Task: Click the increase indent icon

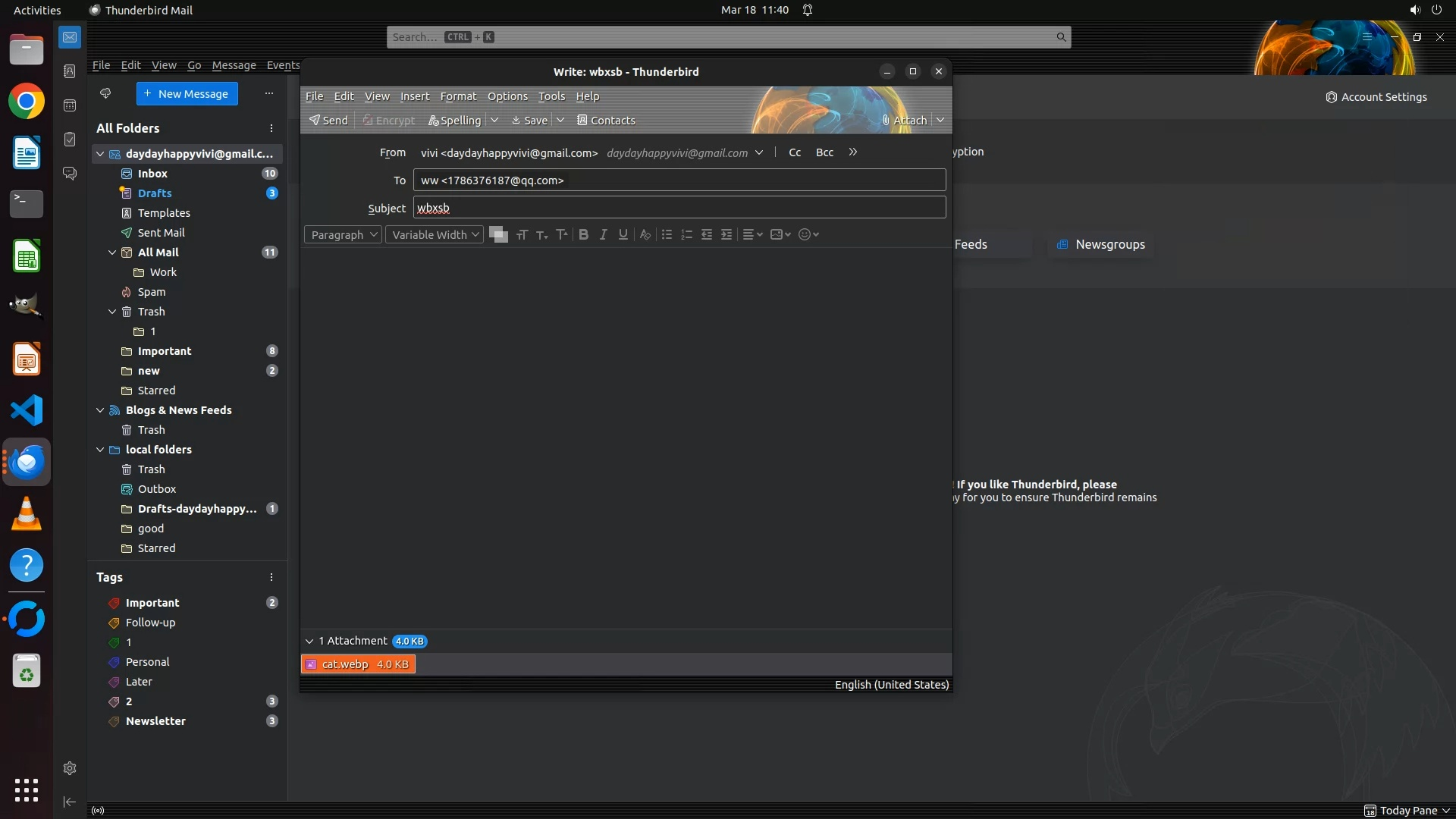Action: click(x=726, y=234)
